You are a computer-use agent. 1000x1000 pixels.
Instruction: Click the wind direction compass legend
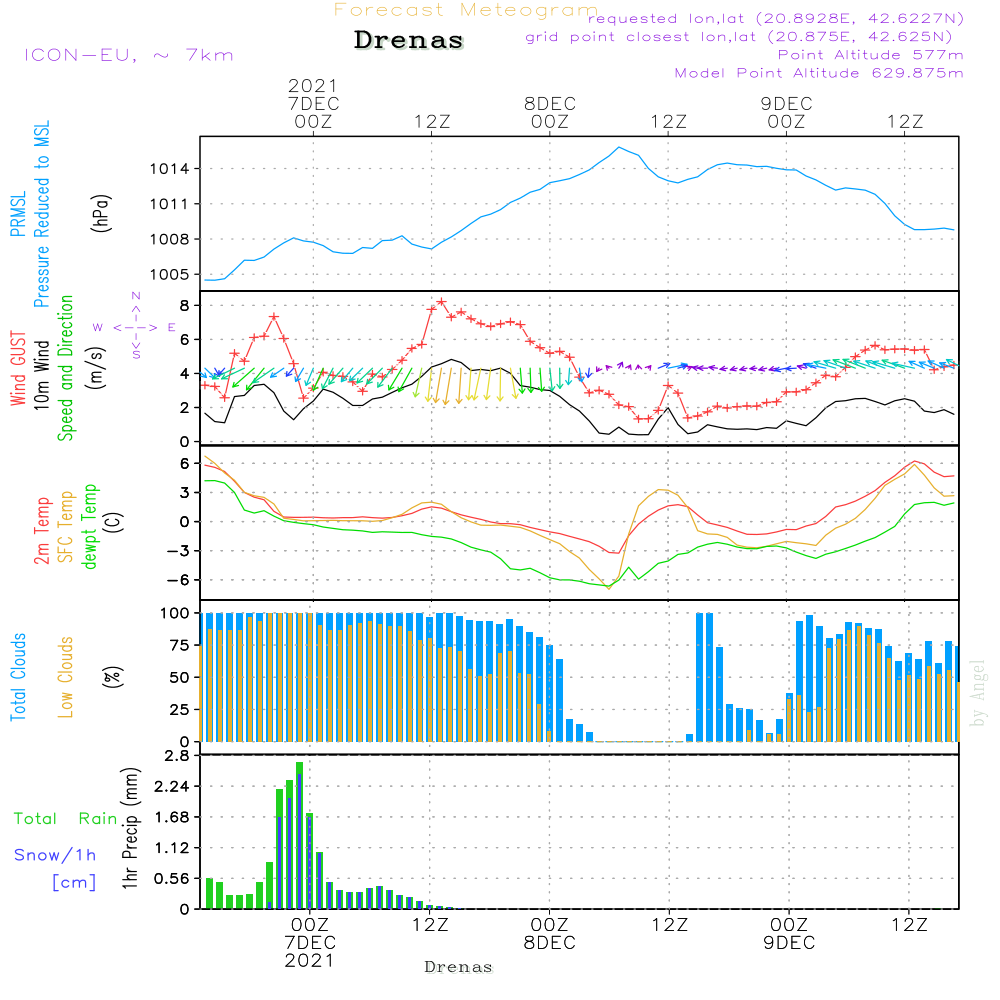(135, 327)
